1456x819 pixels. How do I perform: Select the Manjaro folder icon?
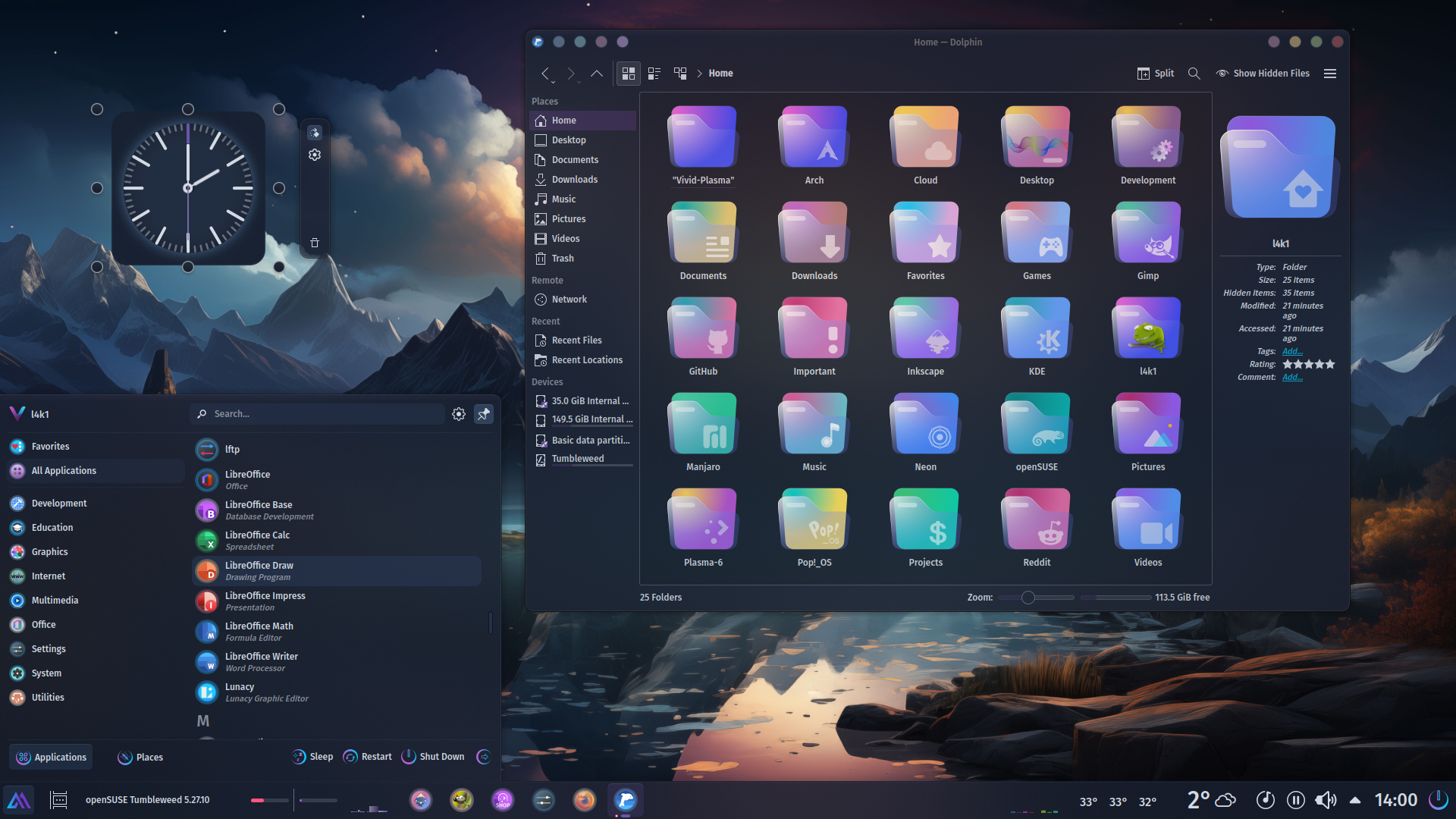[x=703, y=424]
